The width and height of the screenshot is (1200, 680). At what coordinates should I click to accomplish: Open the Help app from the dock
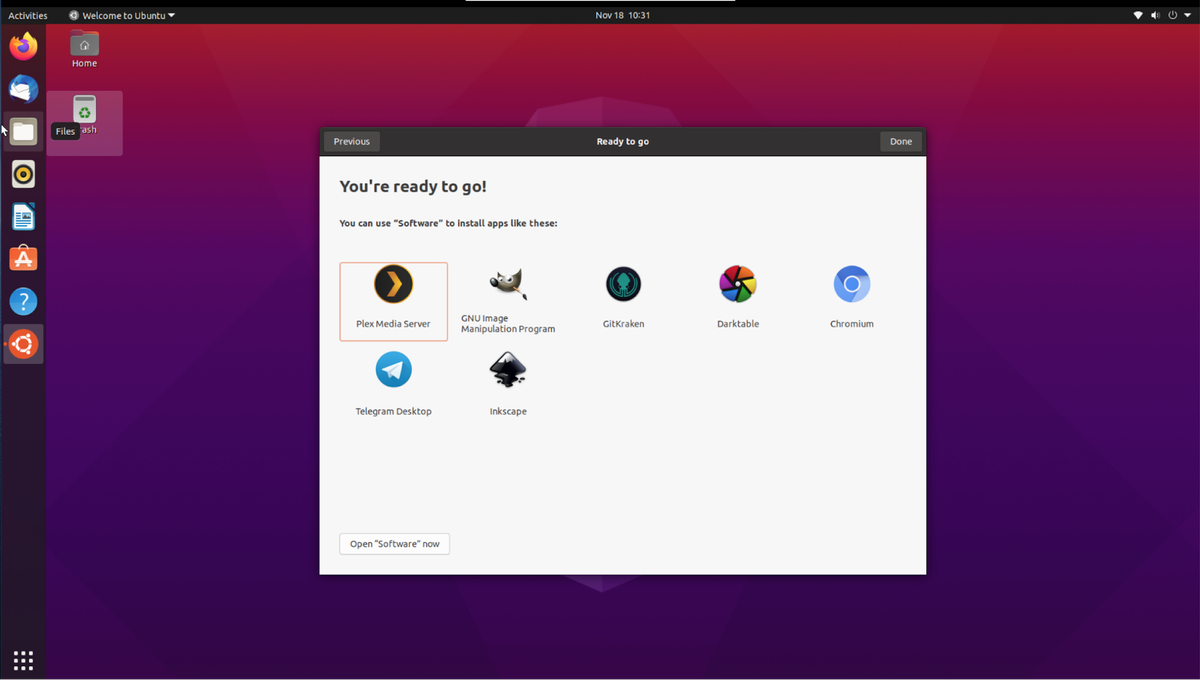tap(22, 300)
